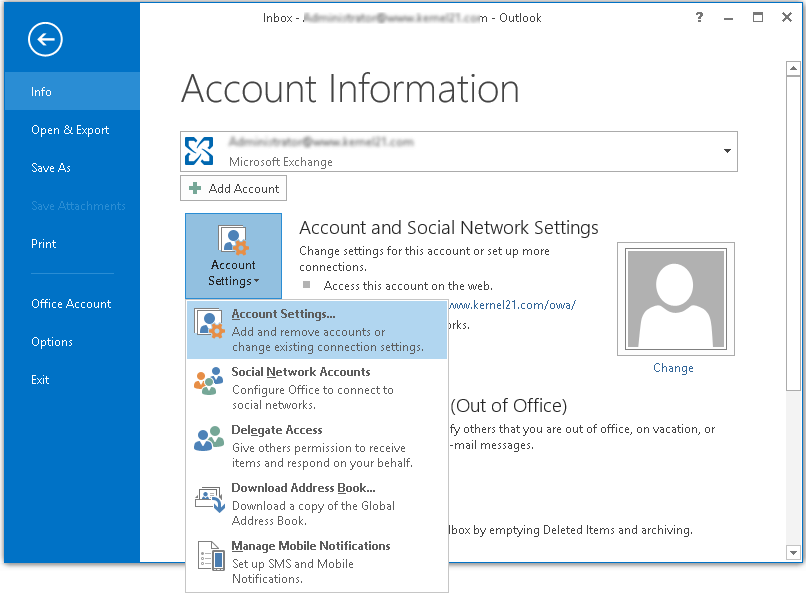Choose Social Network Accounts entry
This screenshot has height=600, width=806.
317,388
